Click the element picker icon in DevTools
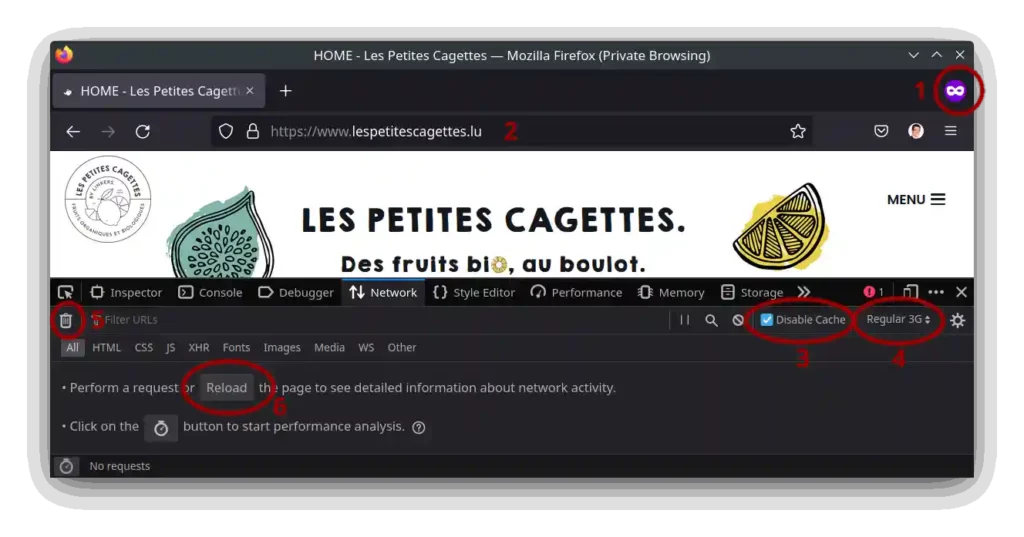 65,293
